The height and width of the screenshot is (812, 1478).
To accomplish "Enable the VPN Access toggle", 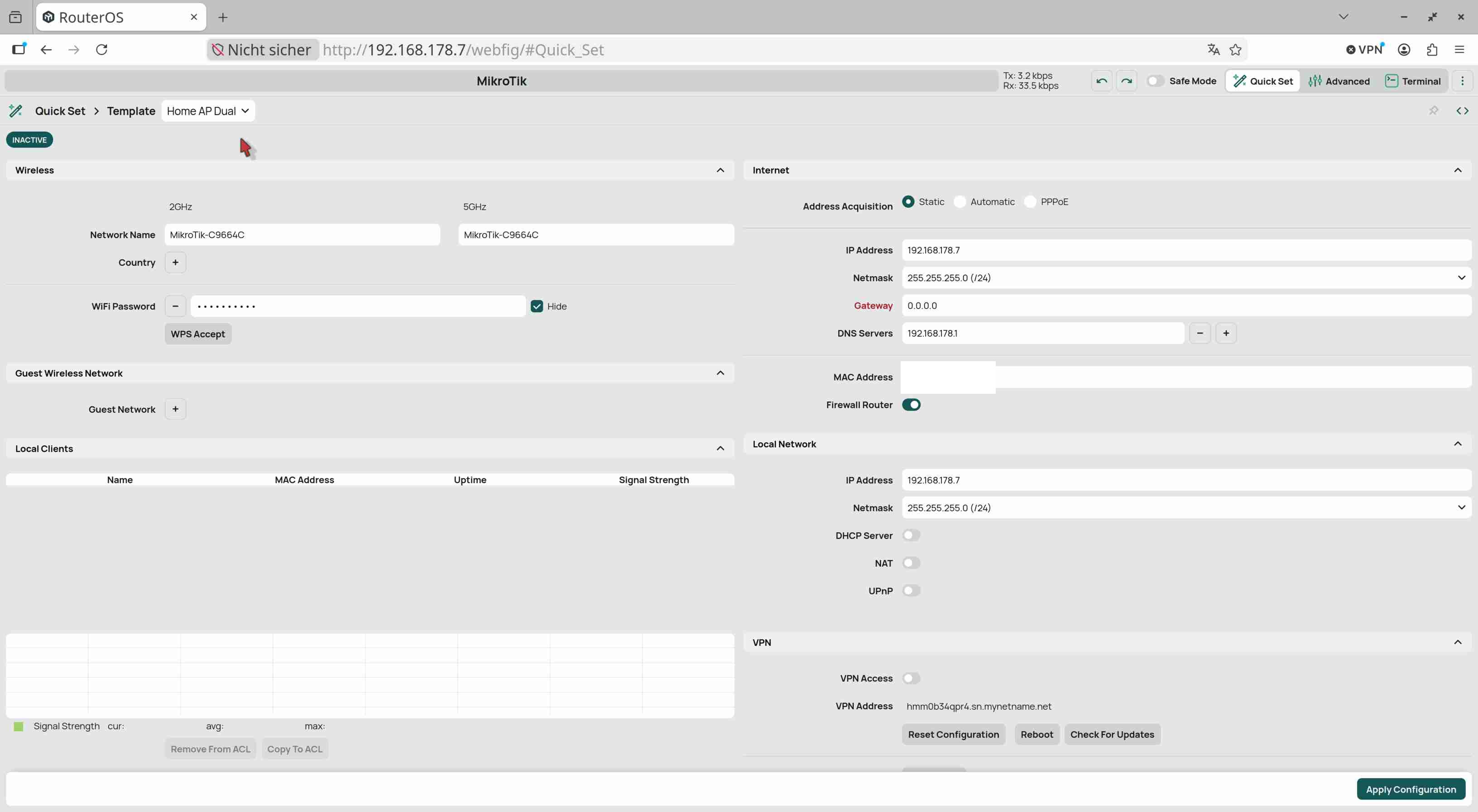I will (x=911, y=678).
